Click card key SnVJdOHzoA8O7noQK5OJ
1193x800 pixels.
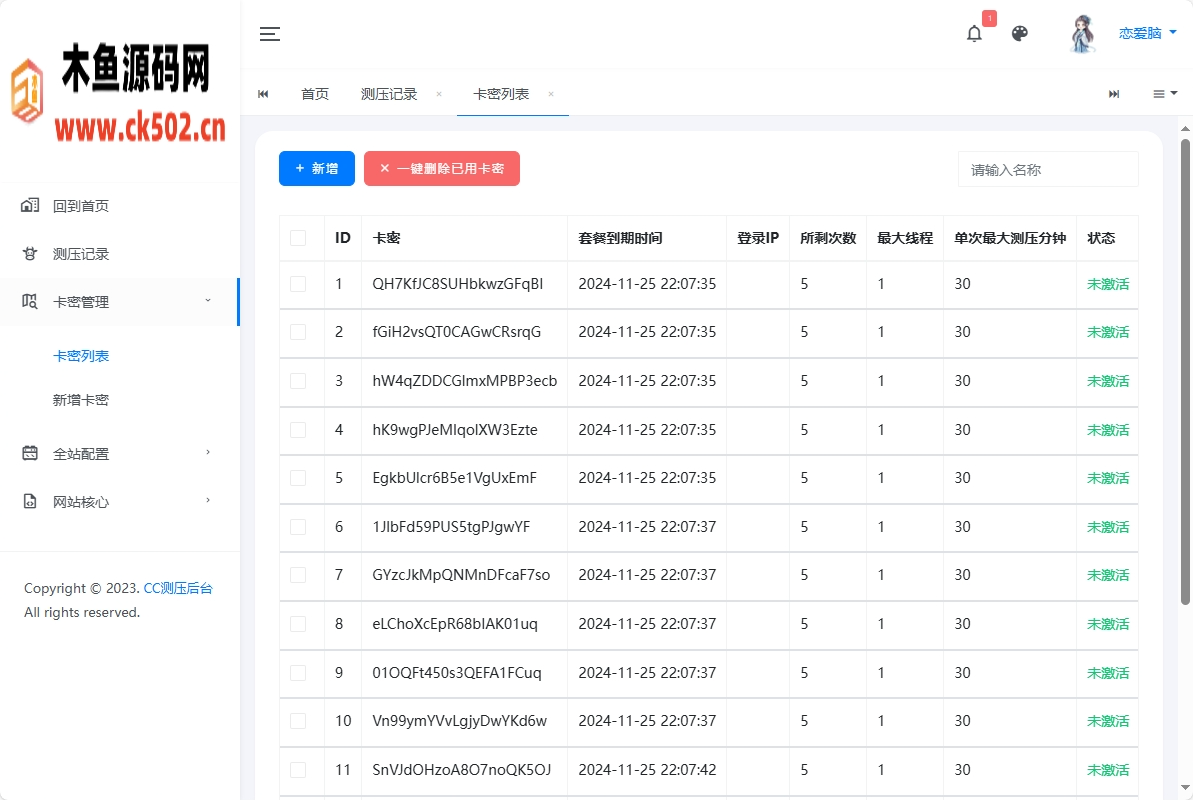coord(462,770)
